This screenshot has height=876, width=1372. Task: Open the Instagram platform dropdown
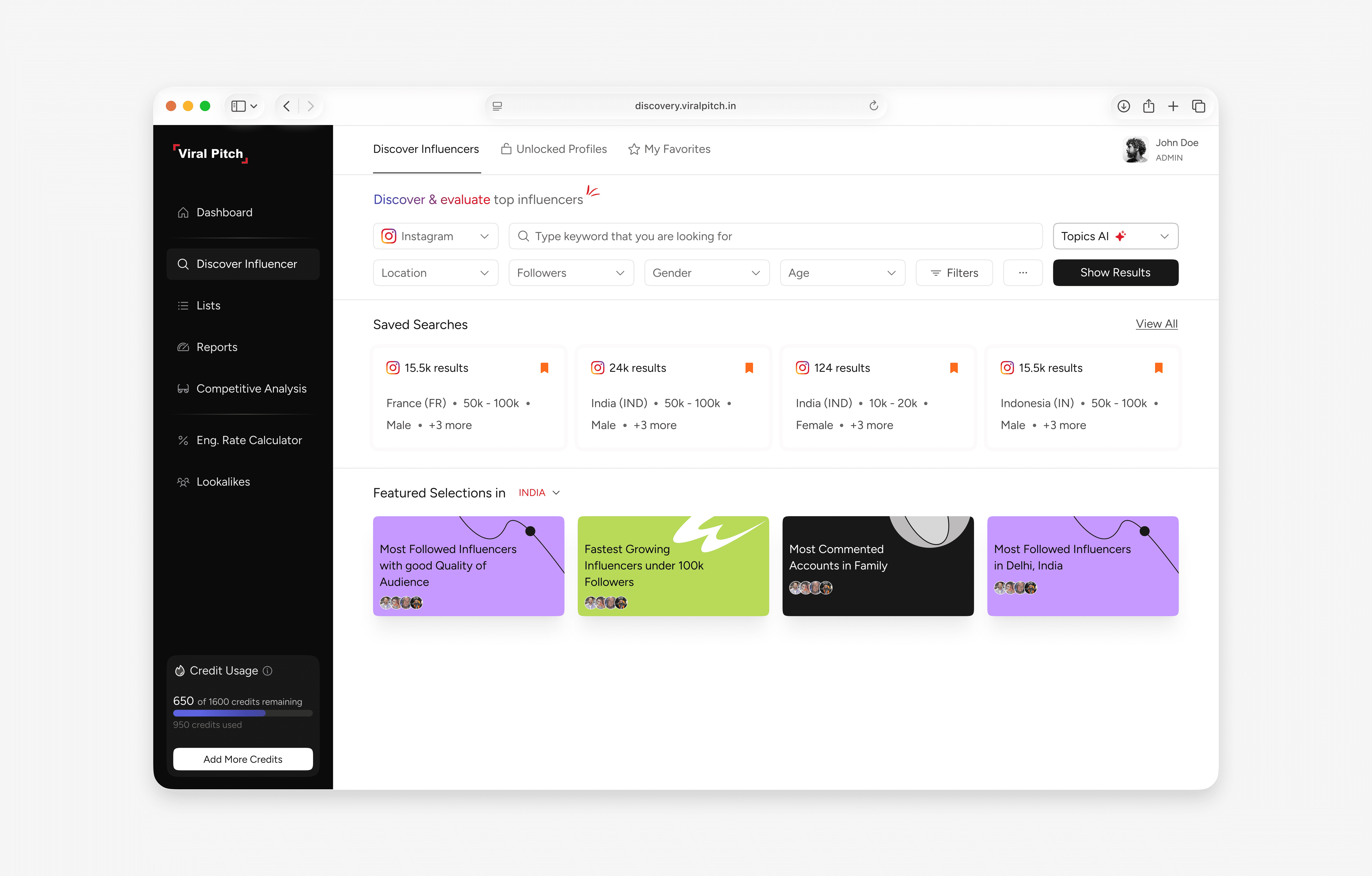[435, 236]
